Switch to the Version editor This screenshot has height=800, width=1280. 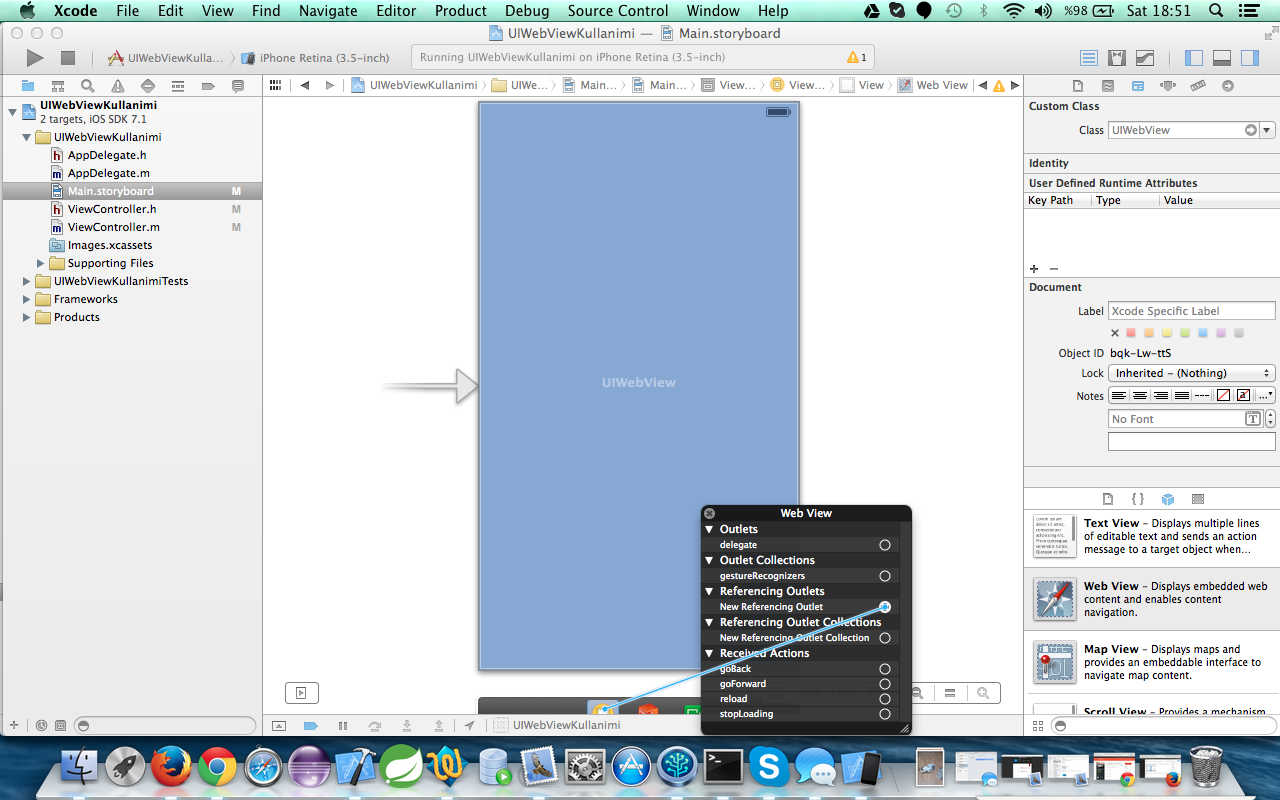coord(1145,58)
